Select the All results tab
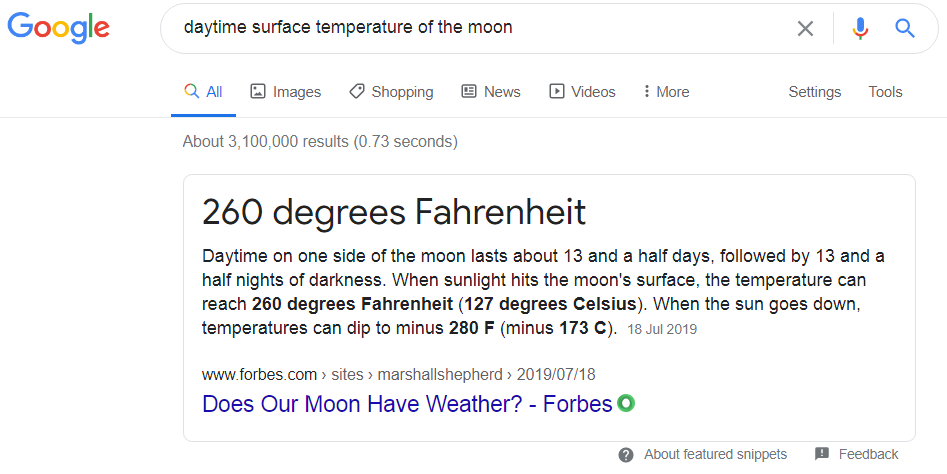This screenshot has width=947, height=474. tap(204, 92)
